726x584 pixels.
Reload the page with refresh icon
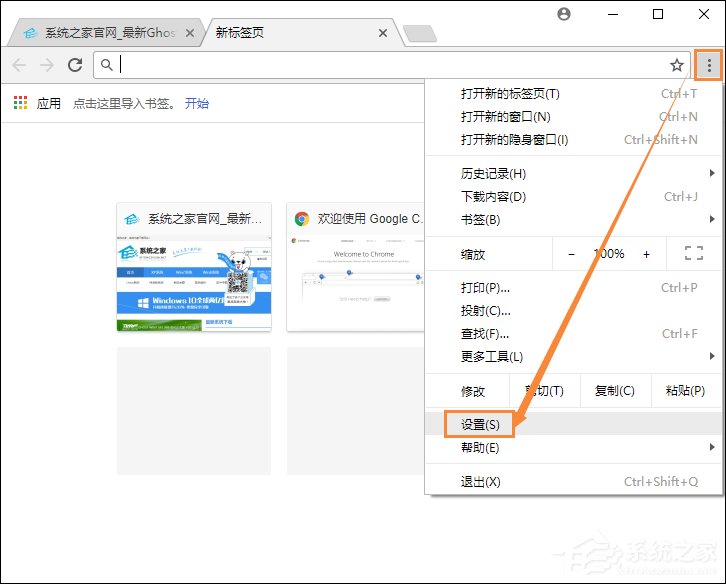pos(74,65)
